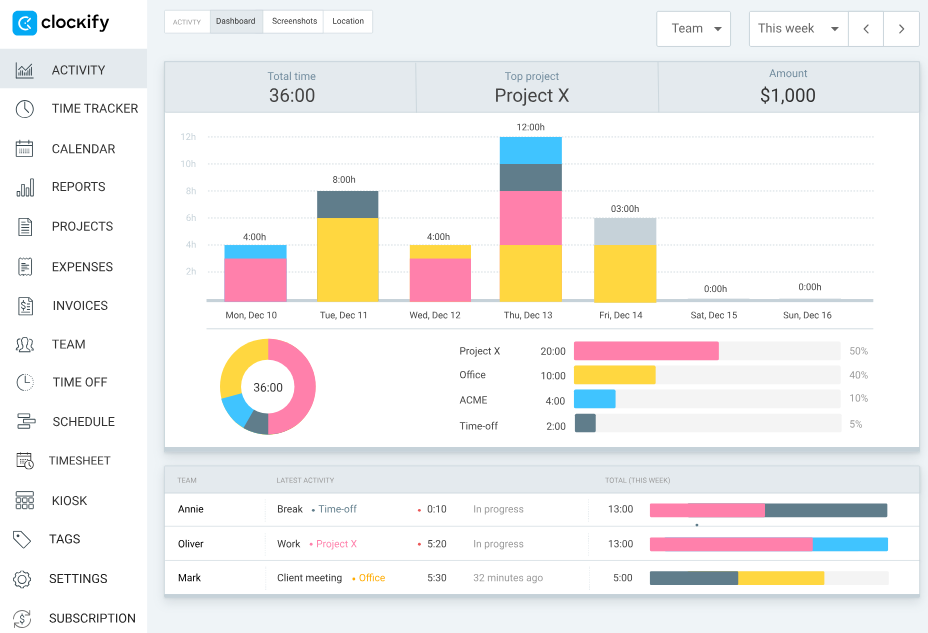Select the Expenses sidebar icon
928x633 pixels.
pyautogui.click(x=24, y=266)
